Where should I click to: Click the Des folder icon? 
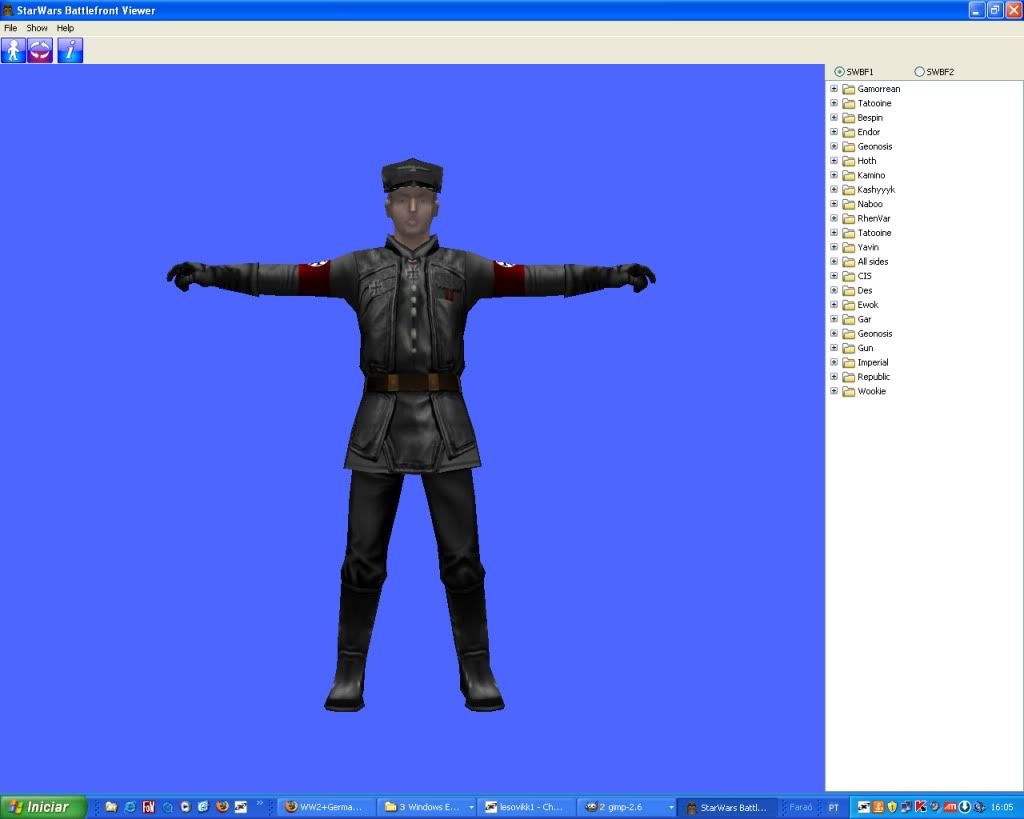point(848,291)
